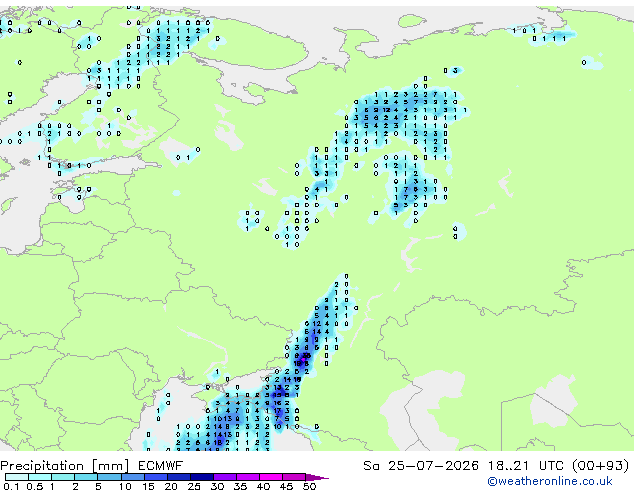Choose the 40–45 mm magenta swatch
Screen dimensions: 634x490
pyautogui.click(x=271, y=477)
